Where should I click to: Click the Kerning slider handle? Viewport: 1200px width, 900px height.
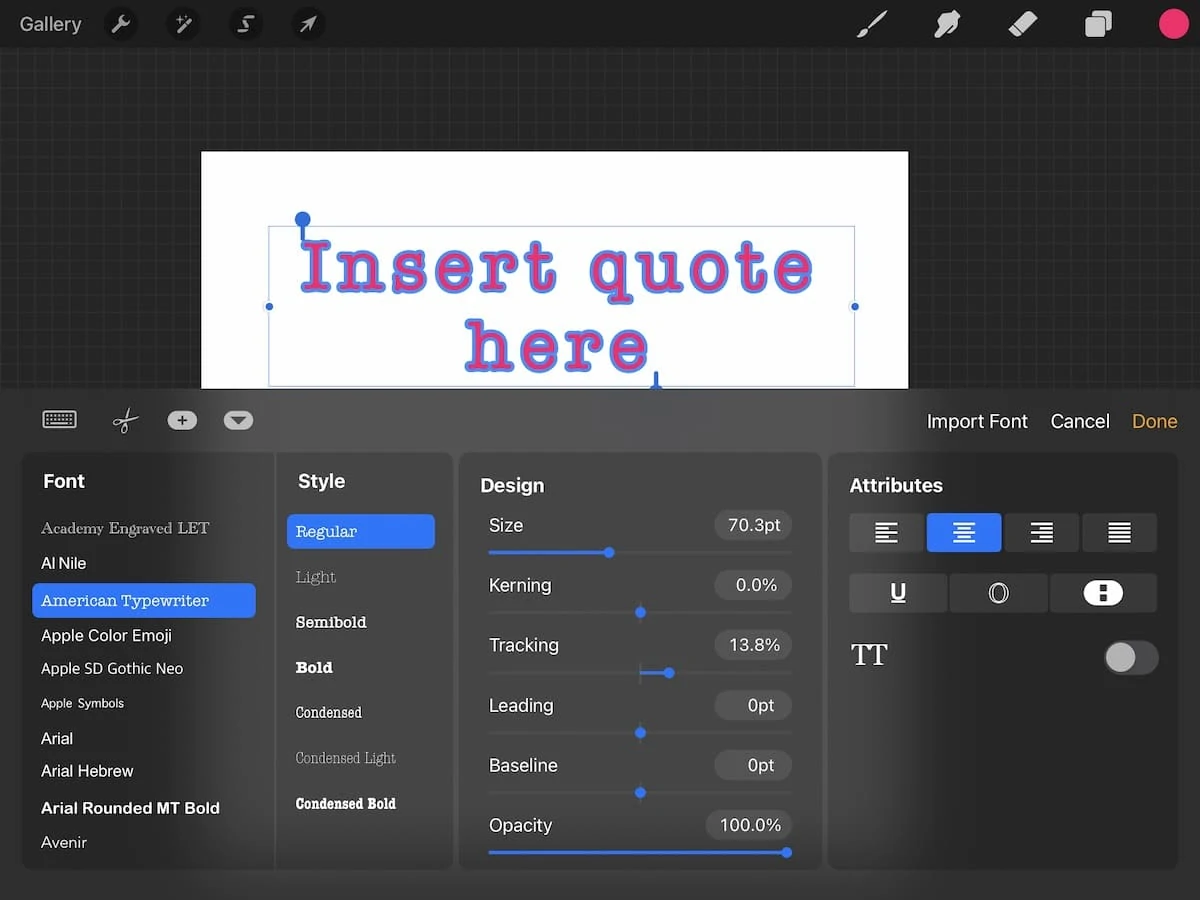tap(640, 612)
